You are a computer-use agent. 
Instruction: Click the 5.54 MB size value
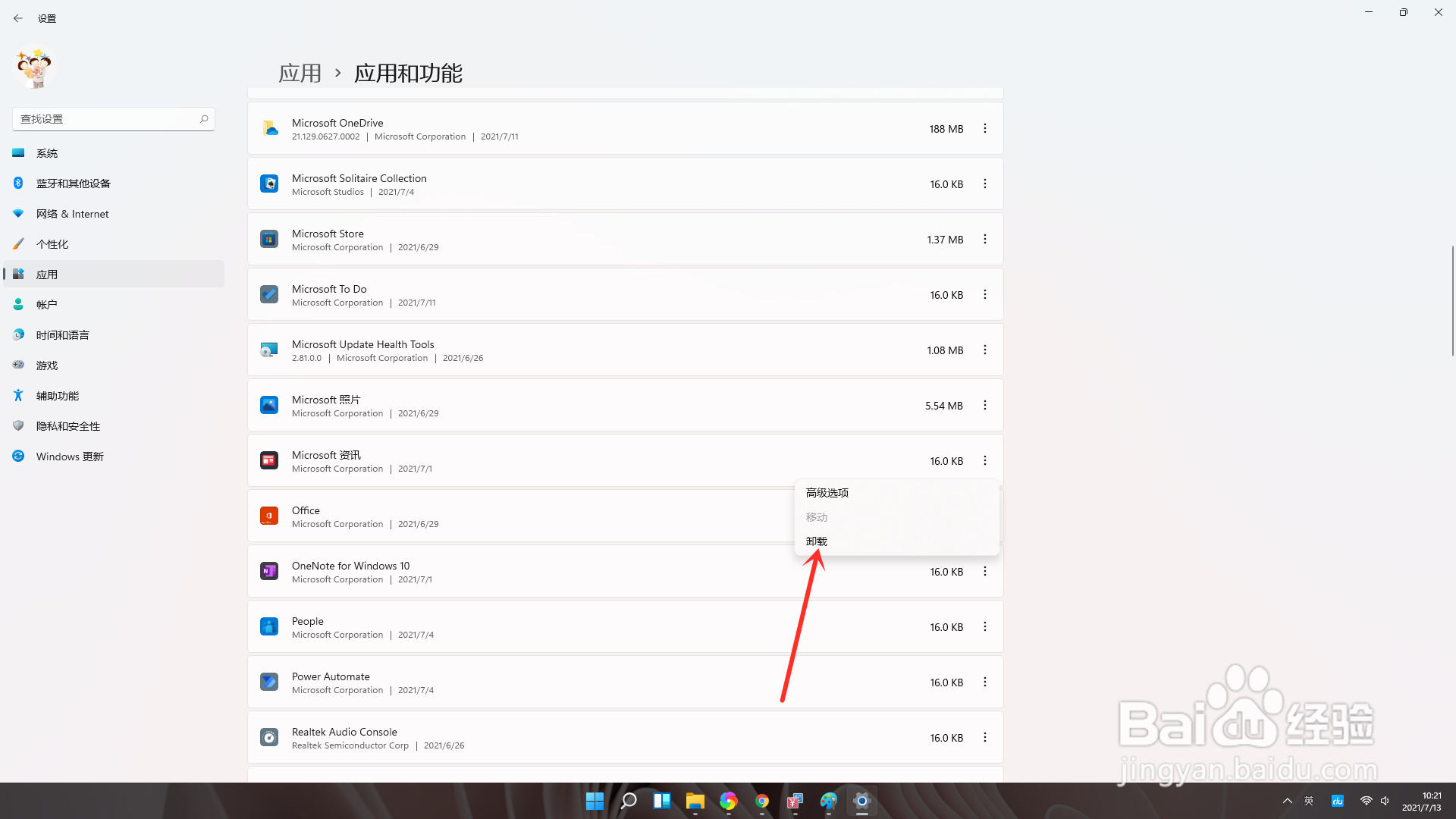(944, 406)
